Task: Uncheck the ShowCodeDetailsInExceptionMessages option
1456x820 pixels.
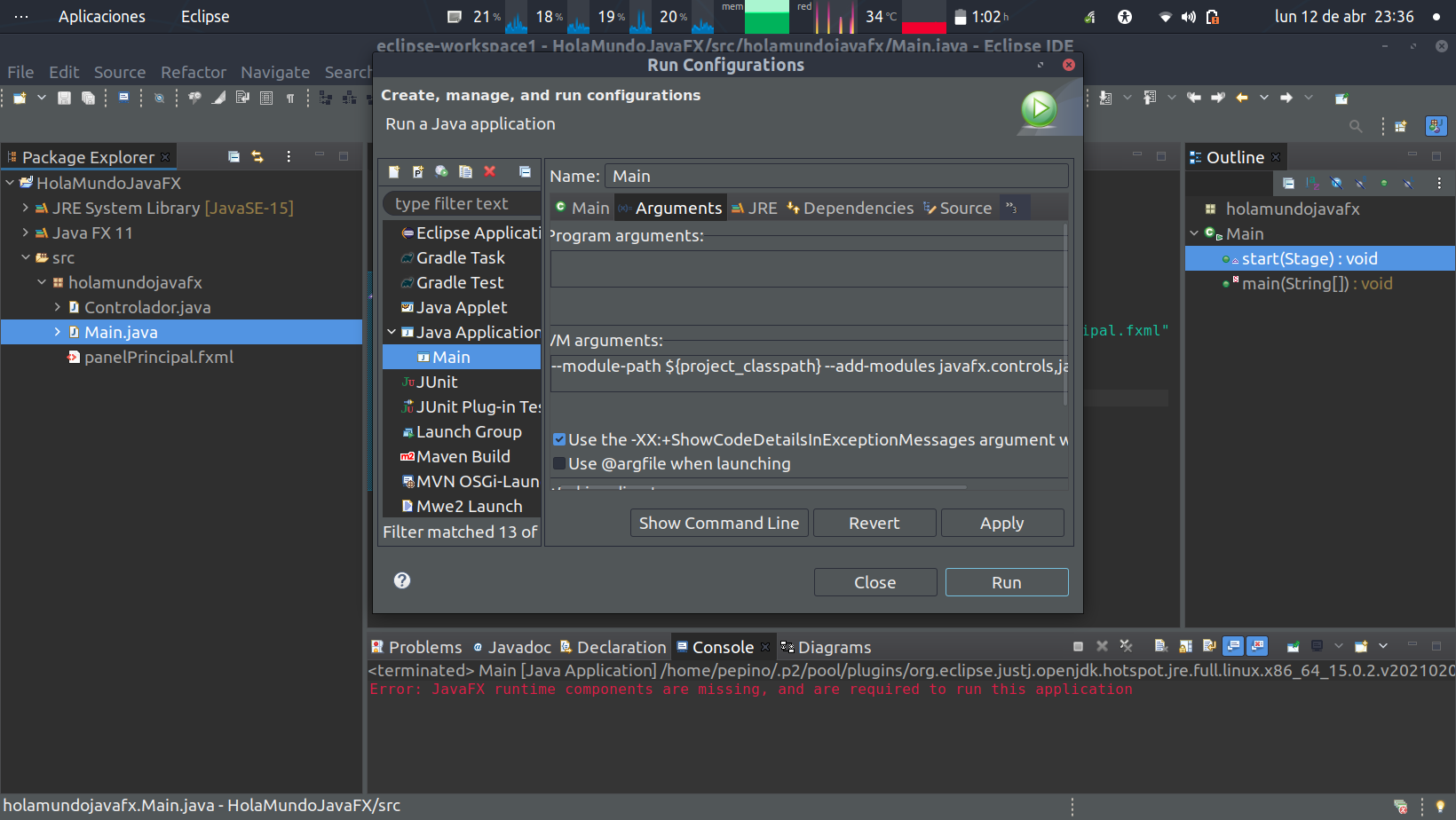Action: coord(559,439)
